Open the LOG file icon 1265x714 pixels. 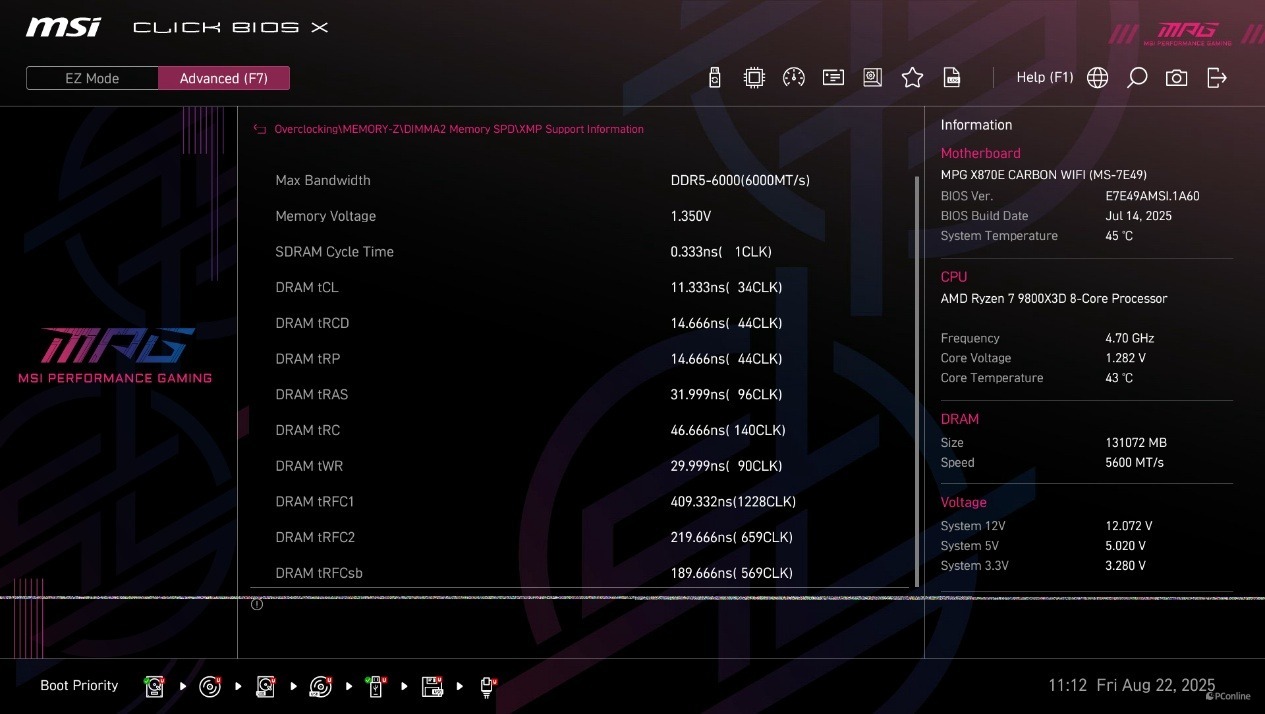coord(952,78)
